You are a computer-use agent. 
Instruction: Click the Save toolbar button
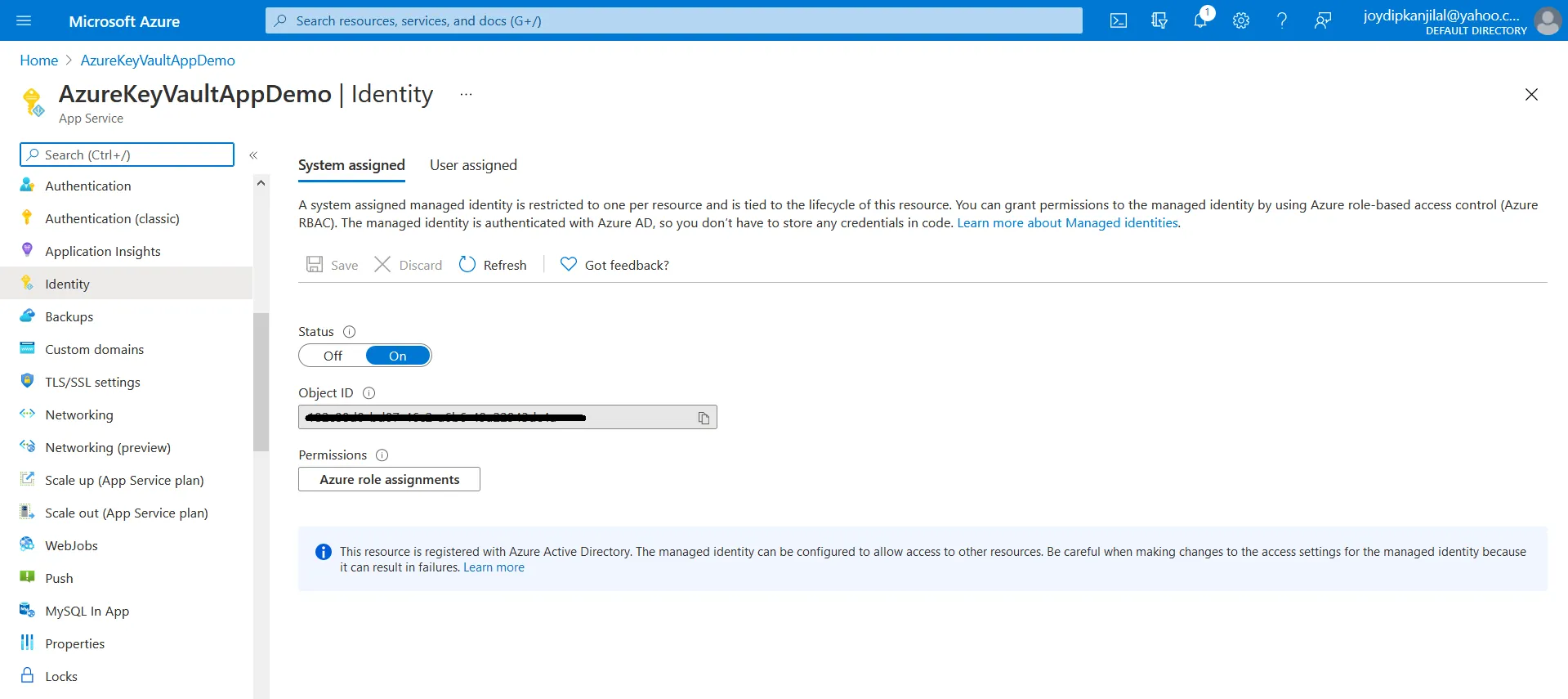[x=332, y=265]
